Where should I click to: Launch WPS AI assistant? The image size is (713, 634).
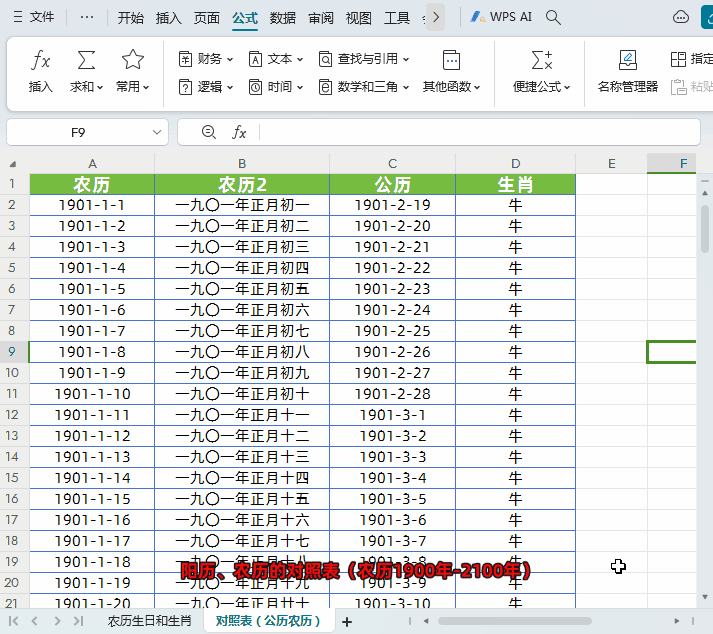[x=501, y=17]
